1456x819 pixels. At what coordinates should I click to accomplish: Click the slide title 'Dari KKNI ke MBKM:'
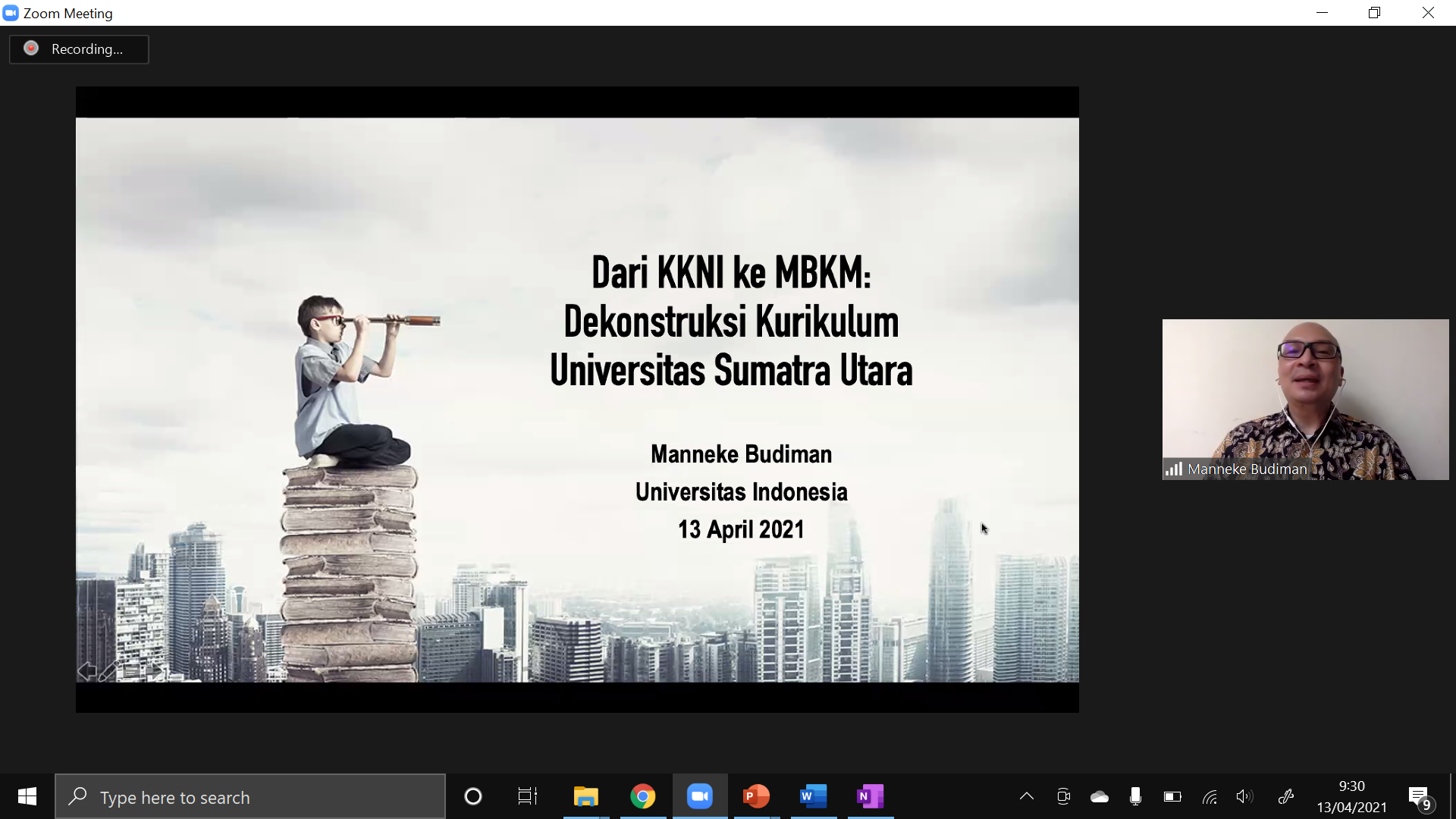point(731,272)
